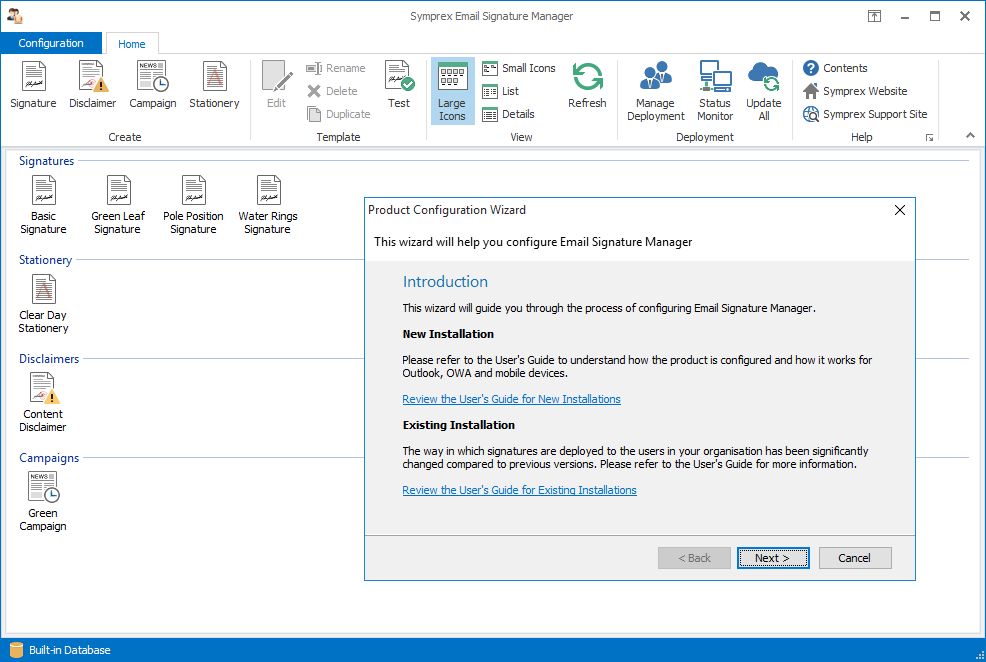Click the Campaigns group header
This screenshot has height=662, width=986.
(49, 458)
